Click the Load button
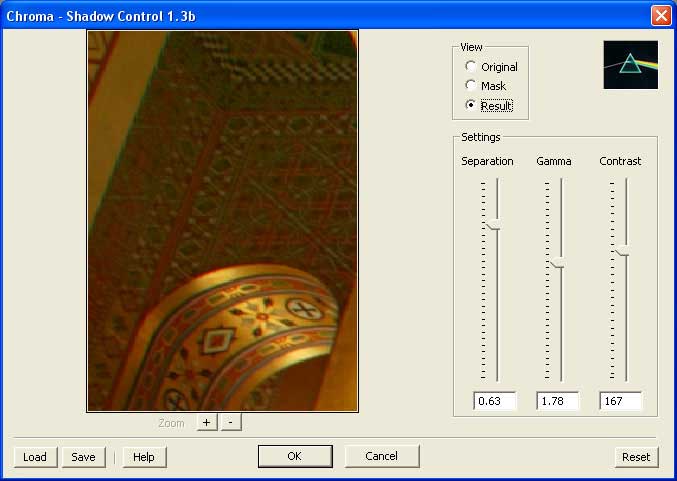This screenshot has height=481, width=677. coord(35,457)
